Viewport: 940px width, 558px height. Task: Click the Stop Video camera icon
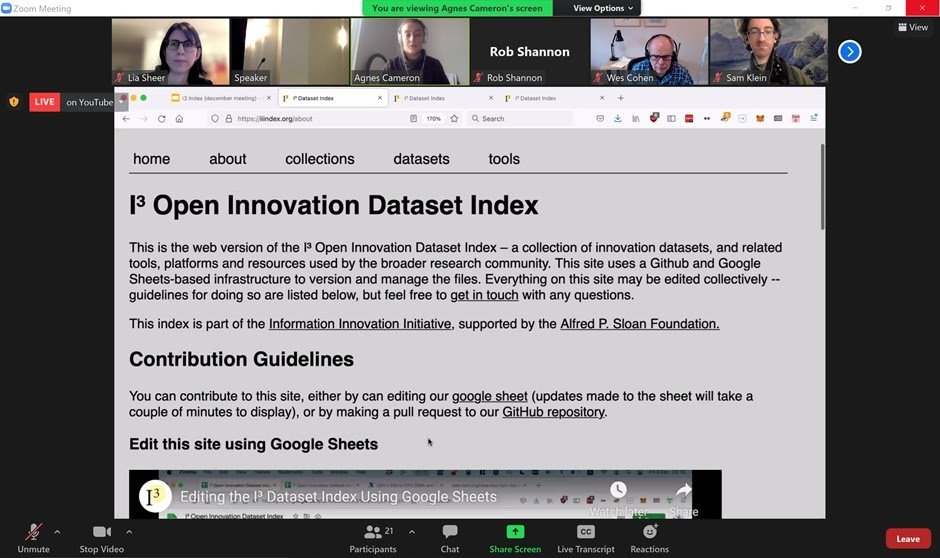[101, 532]
